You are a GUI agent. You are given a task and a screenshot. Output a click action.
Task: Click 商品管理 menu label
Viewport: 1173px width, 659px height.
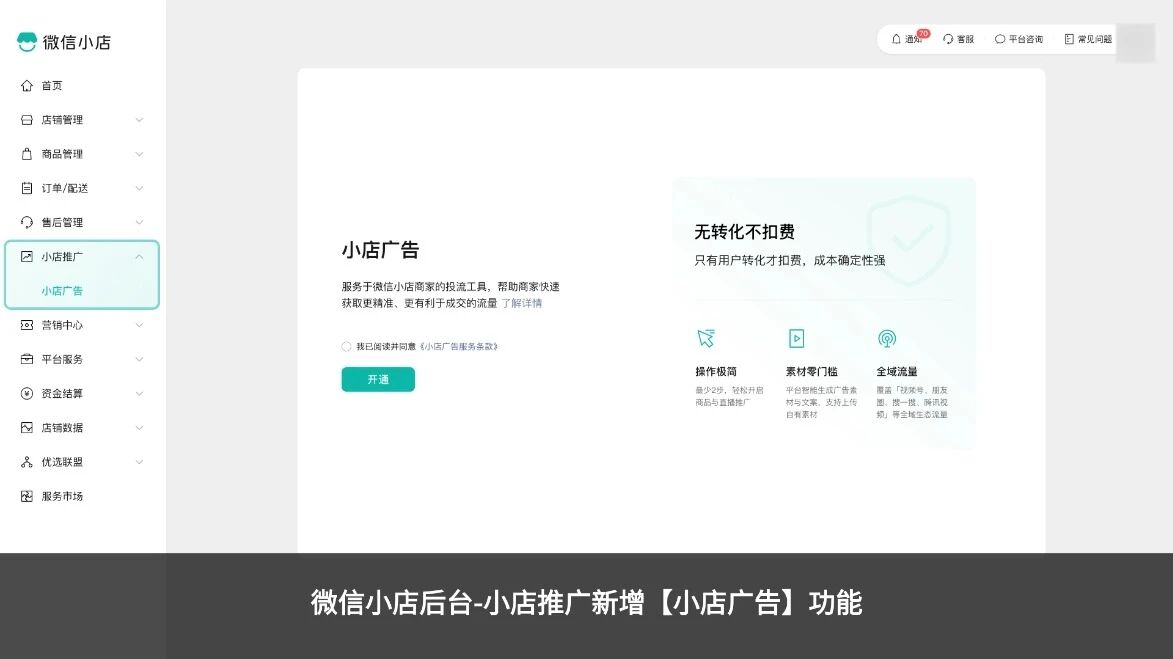62,154
